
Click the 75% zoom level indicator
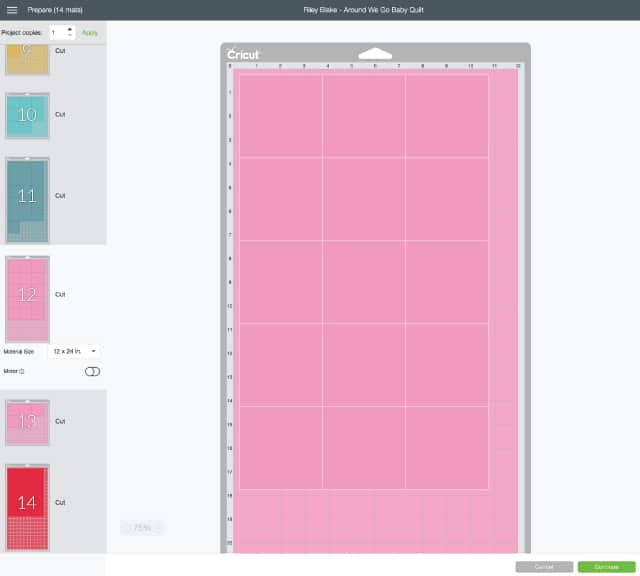142,527
